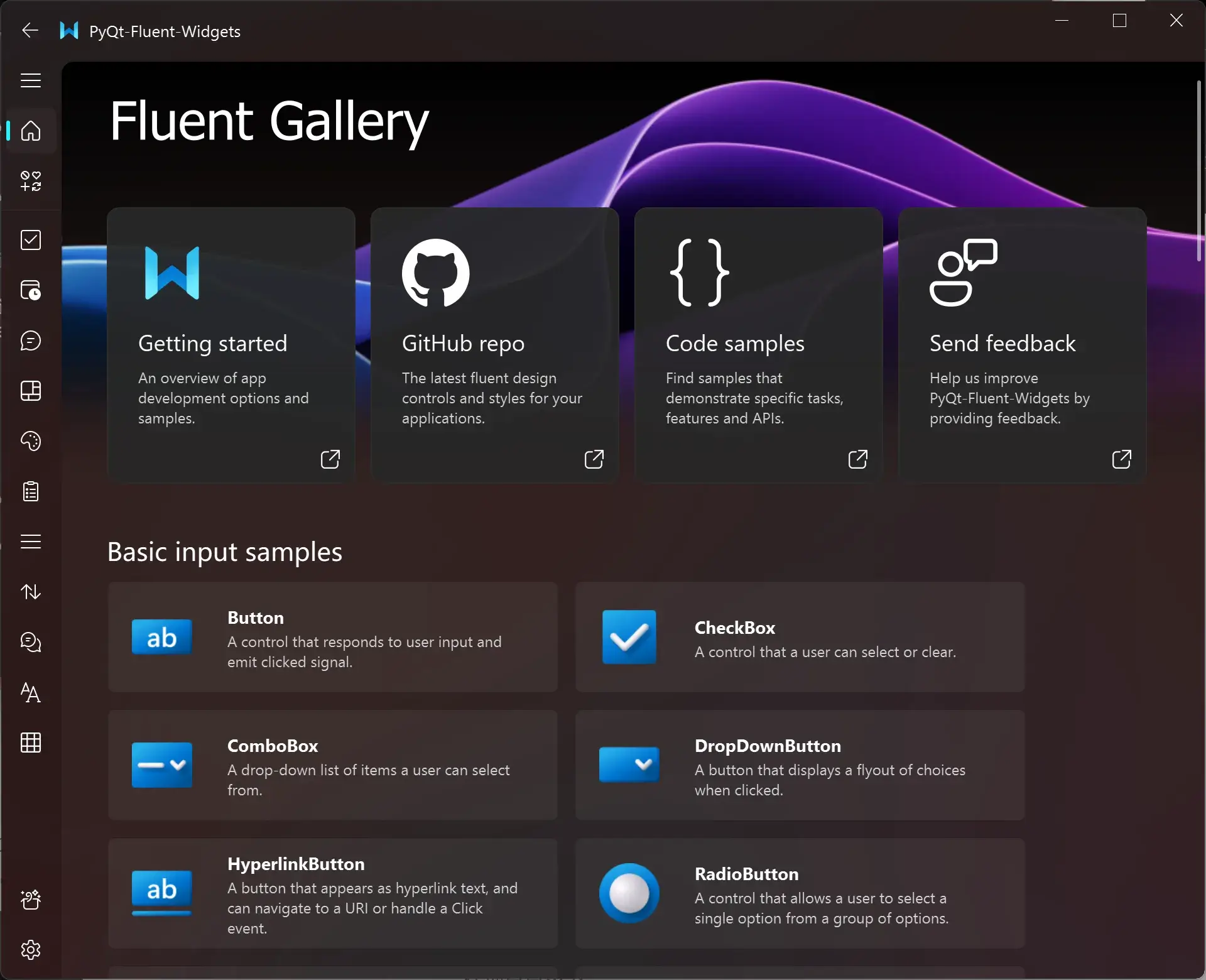Open Material palette sidebar icon
The image size is (1206, 980).
click(30, 441)
